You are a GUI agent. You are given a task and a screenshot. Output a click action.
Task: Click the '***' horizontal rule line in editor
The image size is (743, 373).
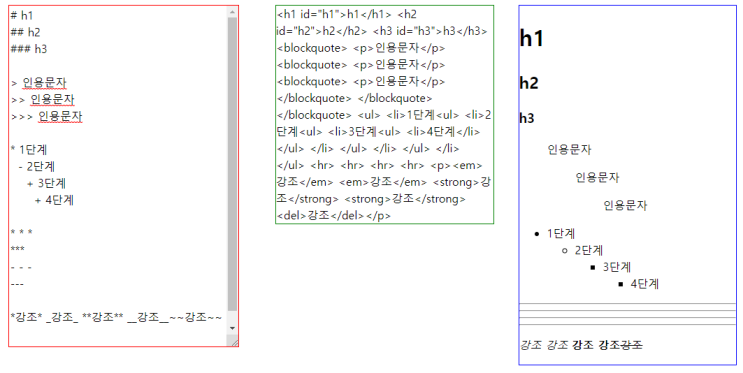tap(18, 249)
